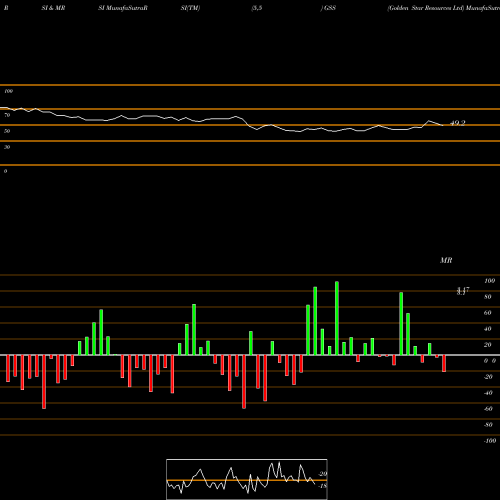Click the 'SI(TM)' header label

point(190,8)
